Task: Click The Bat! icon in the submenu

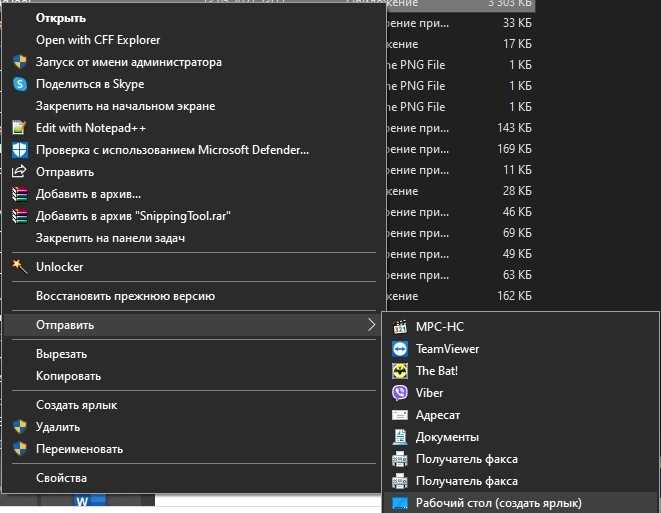Action: click(x=400, y=371)
